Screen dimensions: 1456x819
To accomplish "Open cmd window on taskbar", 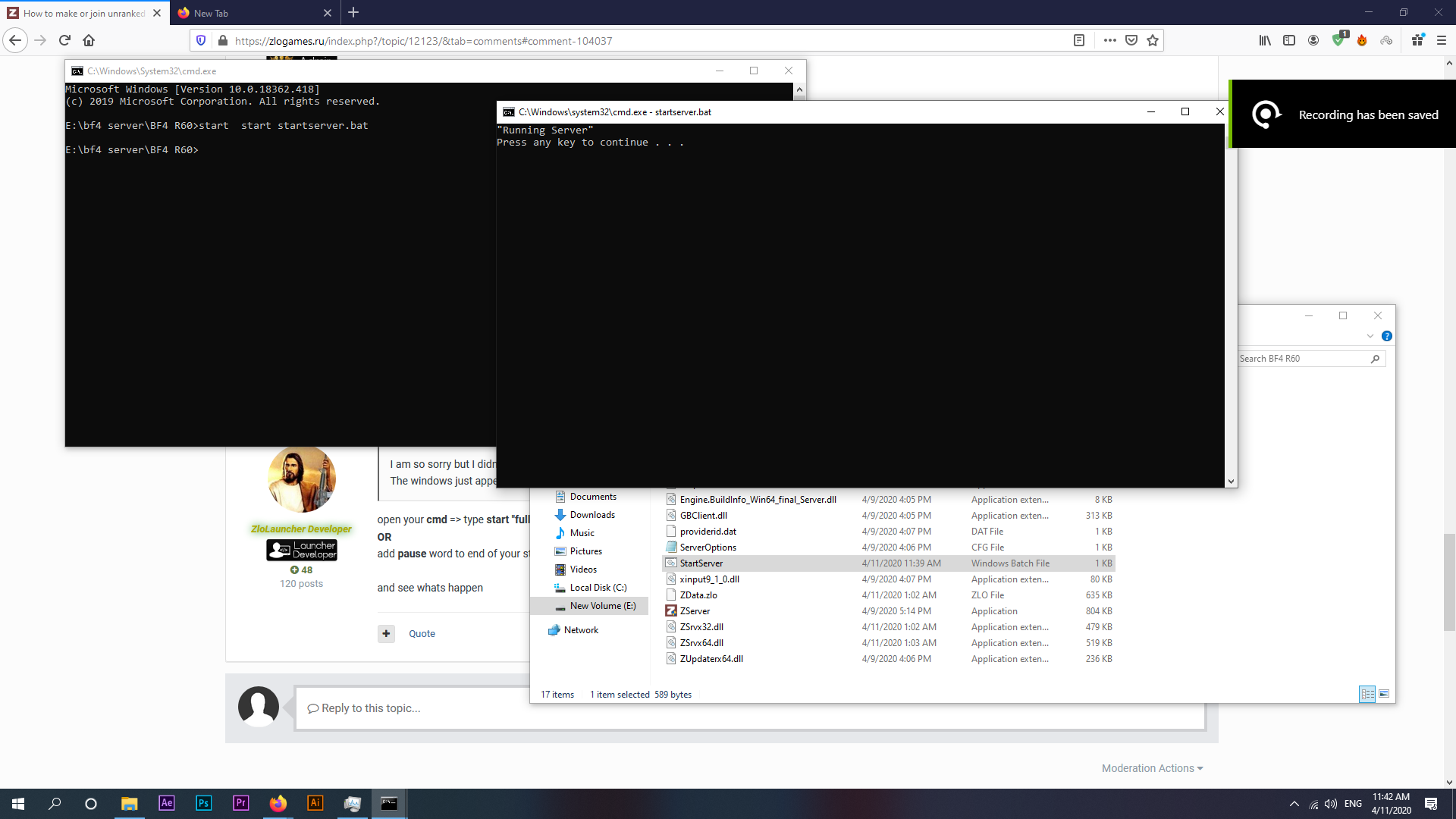I will (x=389, y=804).
